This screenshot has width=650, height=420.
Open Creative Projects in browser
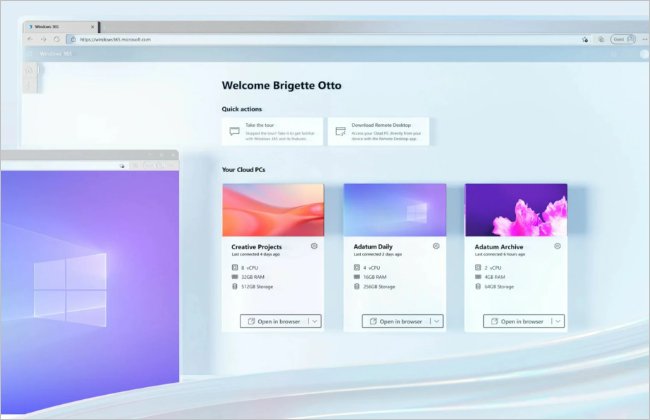click(274, 321)
